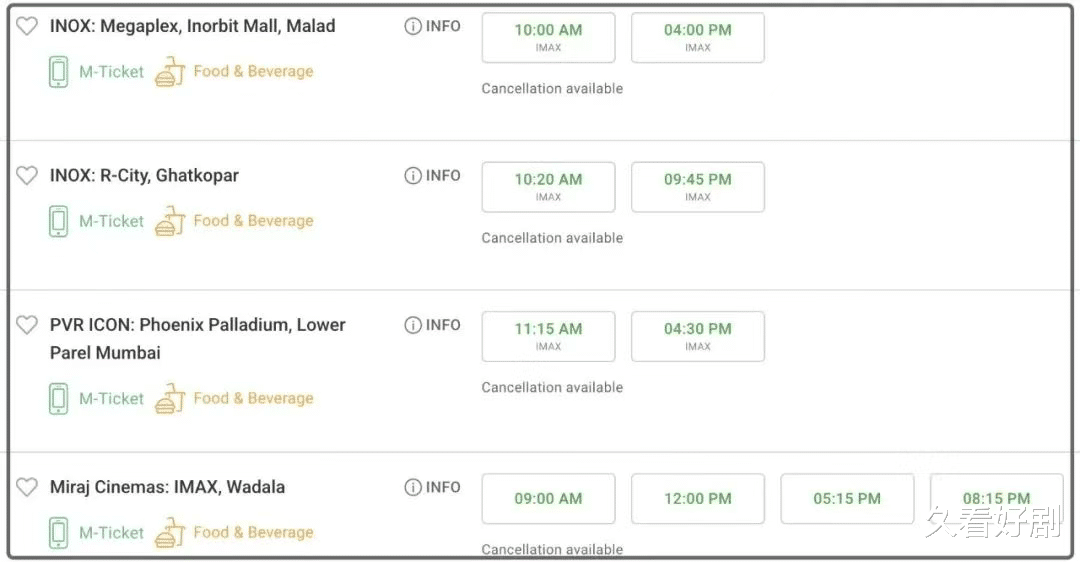Select 09:45 PM IMAX showtime at Ghatkopar
The width and height of the screenshot is (1080, 562).
[x=698, y=187]
